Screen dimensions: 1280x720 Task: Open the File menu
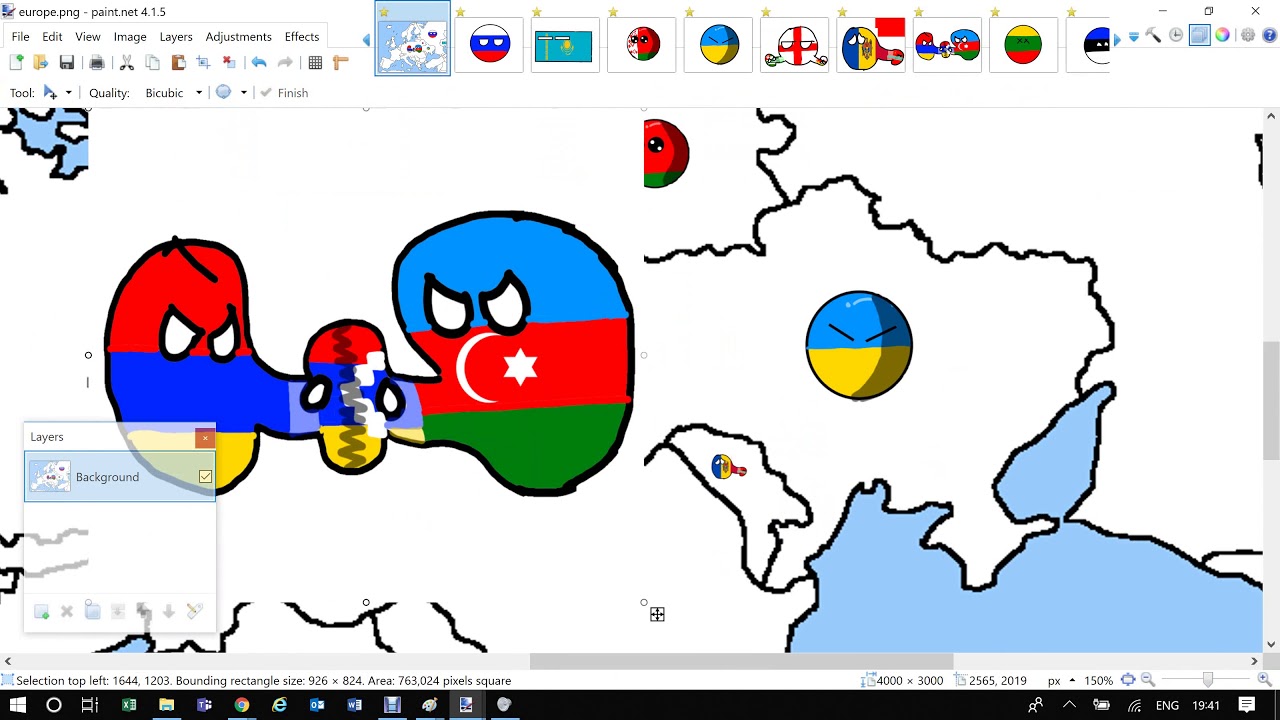tap(20, 36)
